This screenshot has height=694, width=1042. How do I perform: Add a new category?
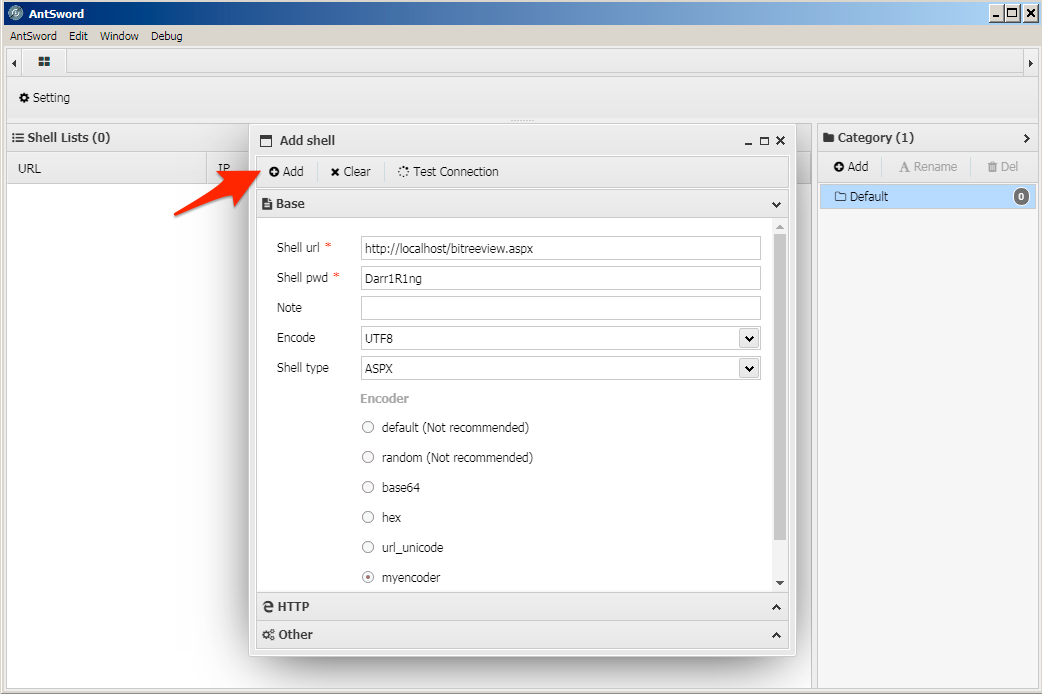[x=851, y=166]
